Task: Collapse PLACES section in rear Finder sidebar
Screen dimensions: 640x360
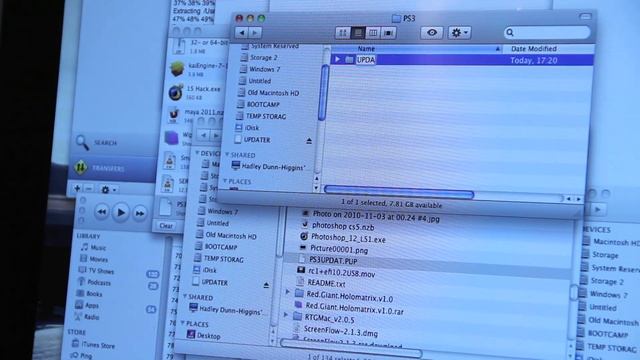Action: (182, 322)
